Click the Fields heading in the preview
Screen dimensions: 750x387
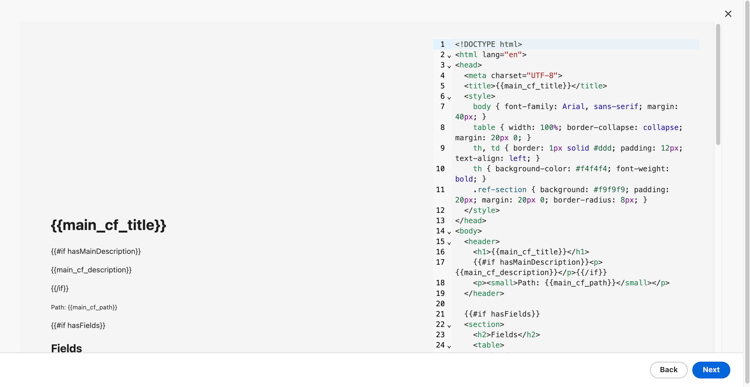pos(66,348)
